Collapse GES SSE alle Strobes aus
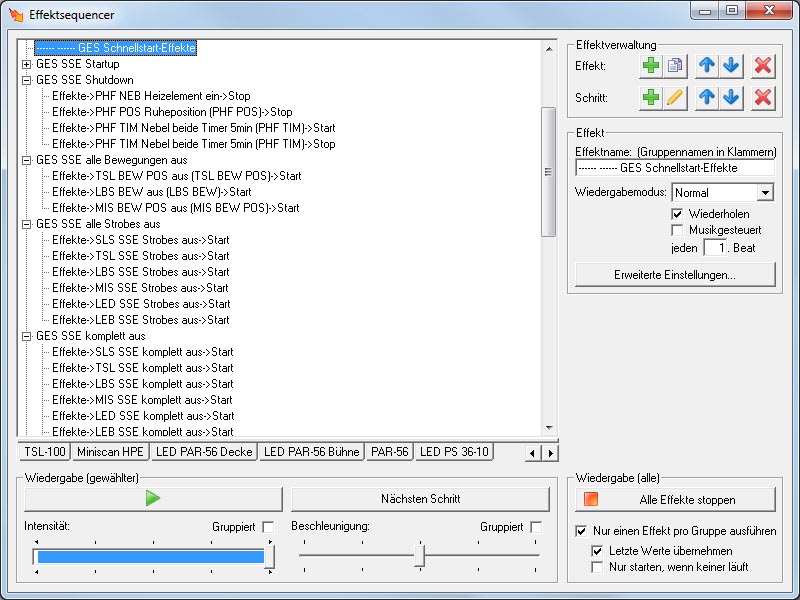This screenshot has height=600, width=800. tap(26, 224)
